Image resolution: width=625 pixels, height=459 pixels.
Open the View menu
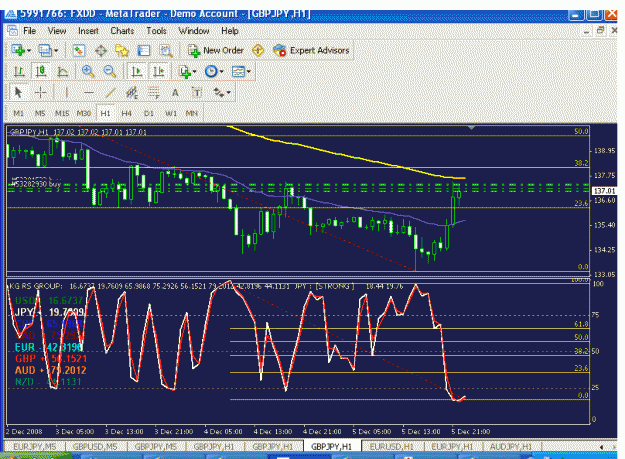(x=57, y=31)
